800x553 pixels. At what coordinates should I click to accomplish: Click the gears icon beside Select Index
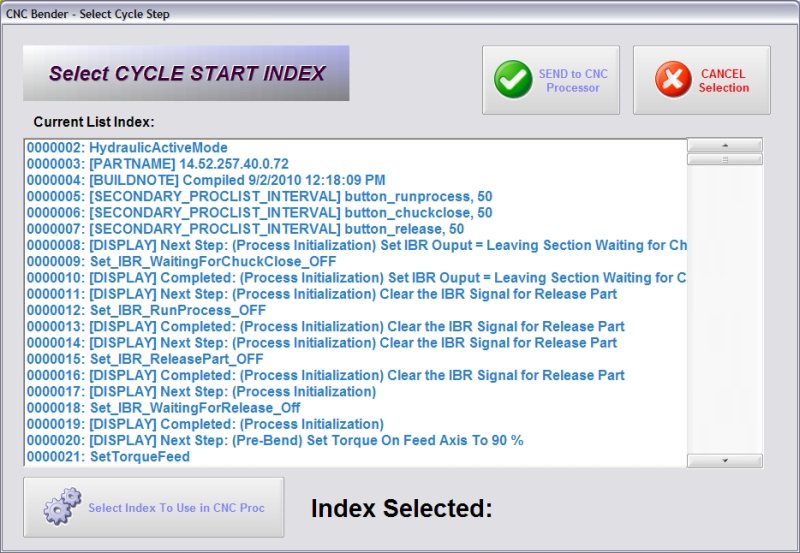[62, 507]
